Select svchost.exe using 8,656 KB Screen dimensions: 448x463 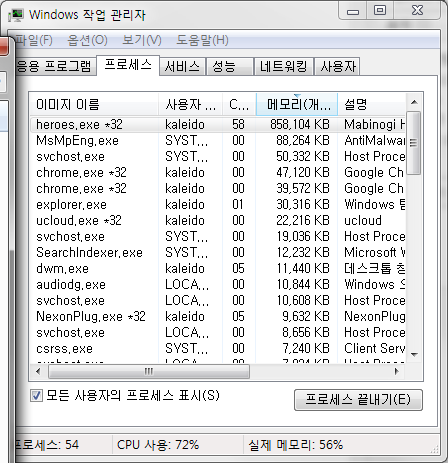coord(218,333)
